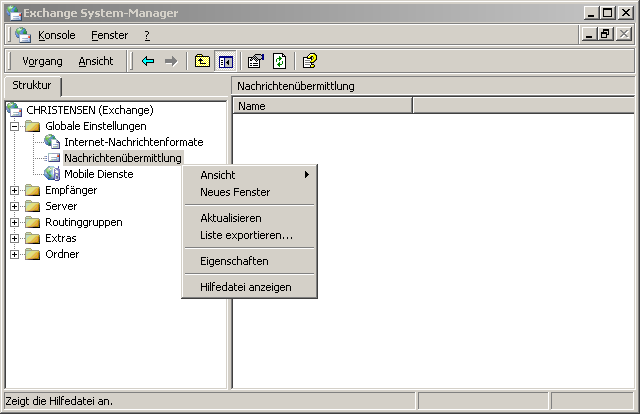
Task: Minimize the inner console child window
Action: 589,34
